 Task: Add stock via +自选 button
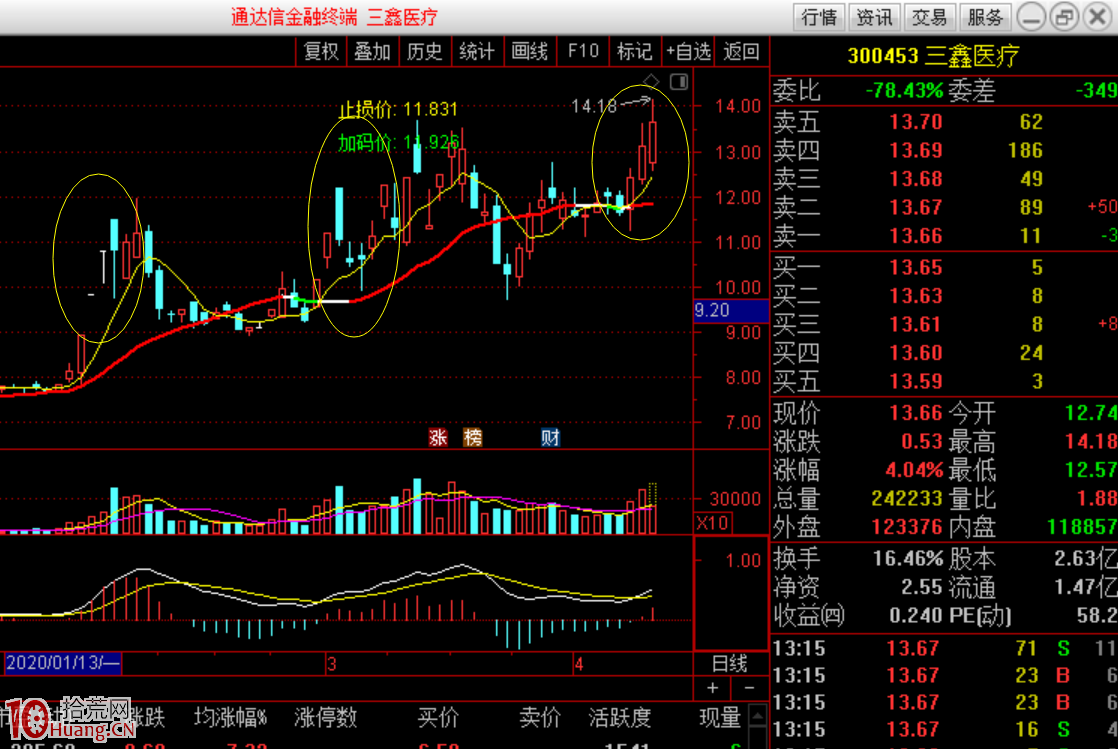tap(688, 51)
